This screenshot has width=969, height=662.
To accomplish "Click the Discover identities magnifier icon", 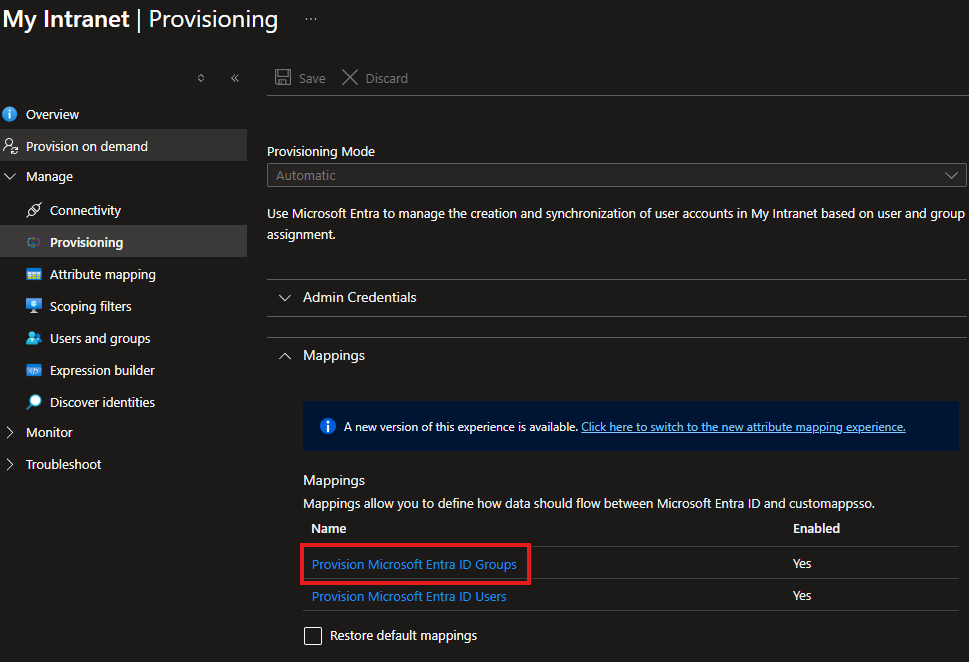I will [34, 402].
